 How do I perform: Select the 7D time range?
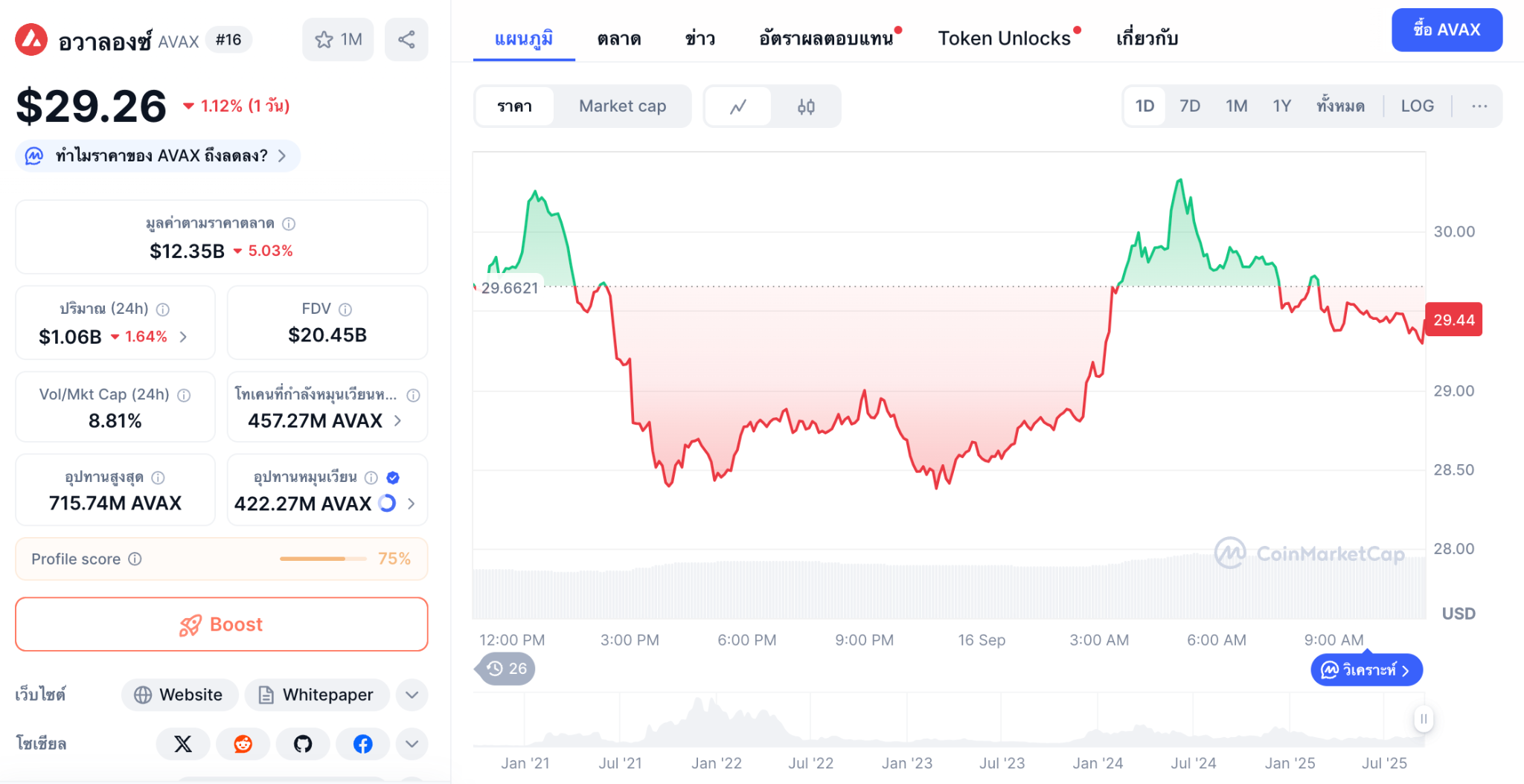coord(1189,106)
